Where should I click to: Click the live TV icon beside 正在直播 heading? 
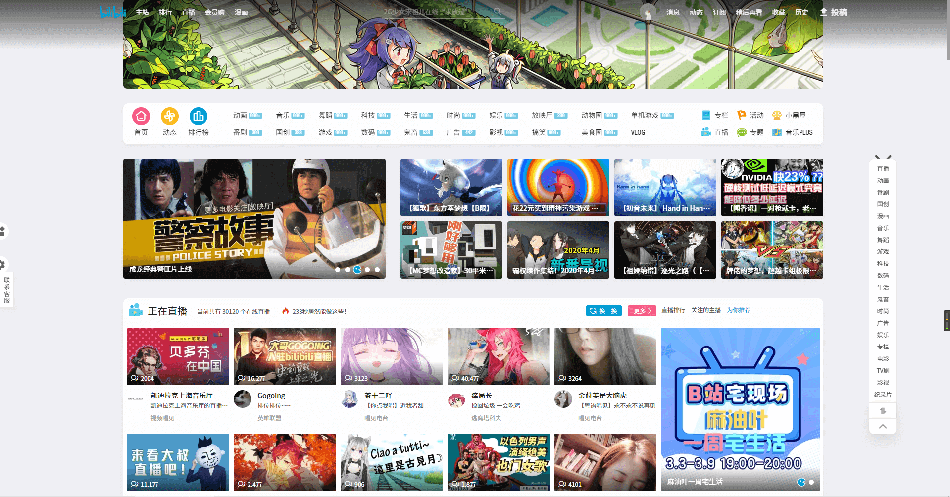click(x=136, y=310)
